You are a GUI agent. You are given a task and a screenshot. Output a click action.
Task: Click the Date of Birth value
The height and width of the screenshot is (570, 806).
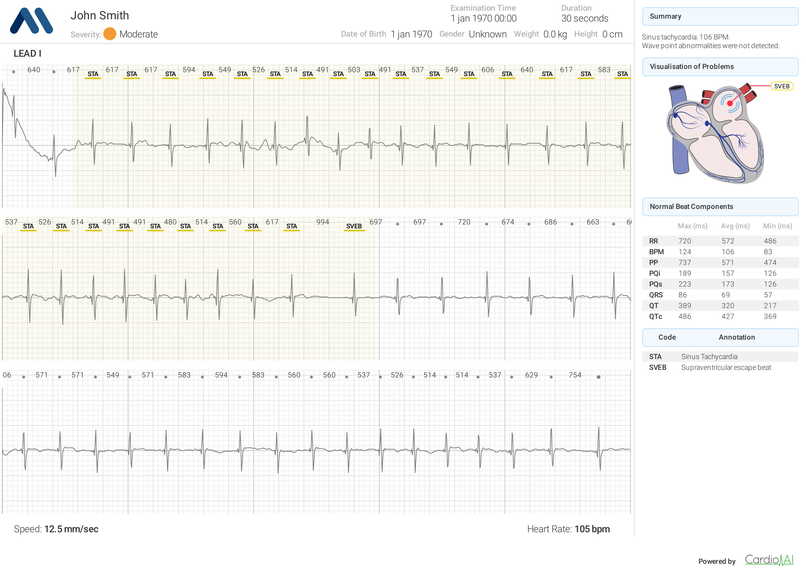pyautogui.click(x=411, y=34)
